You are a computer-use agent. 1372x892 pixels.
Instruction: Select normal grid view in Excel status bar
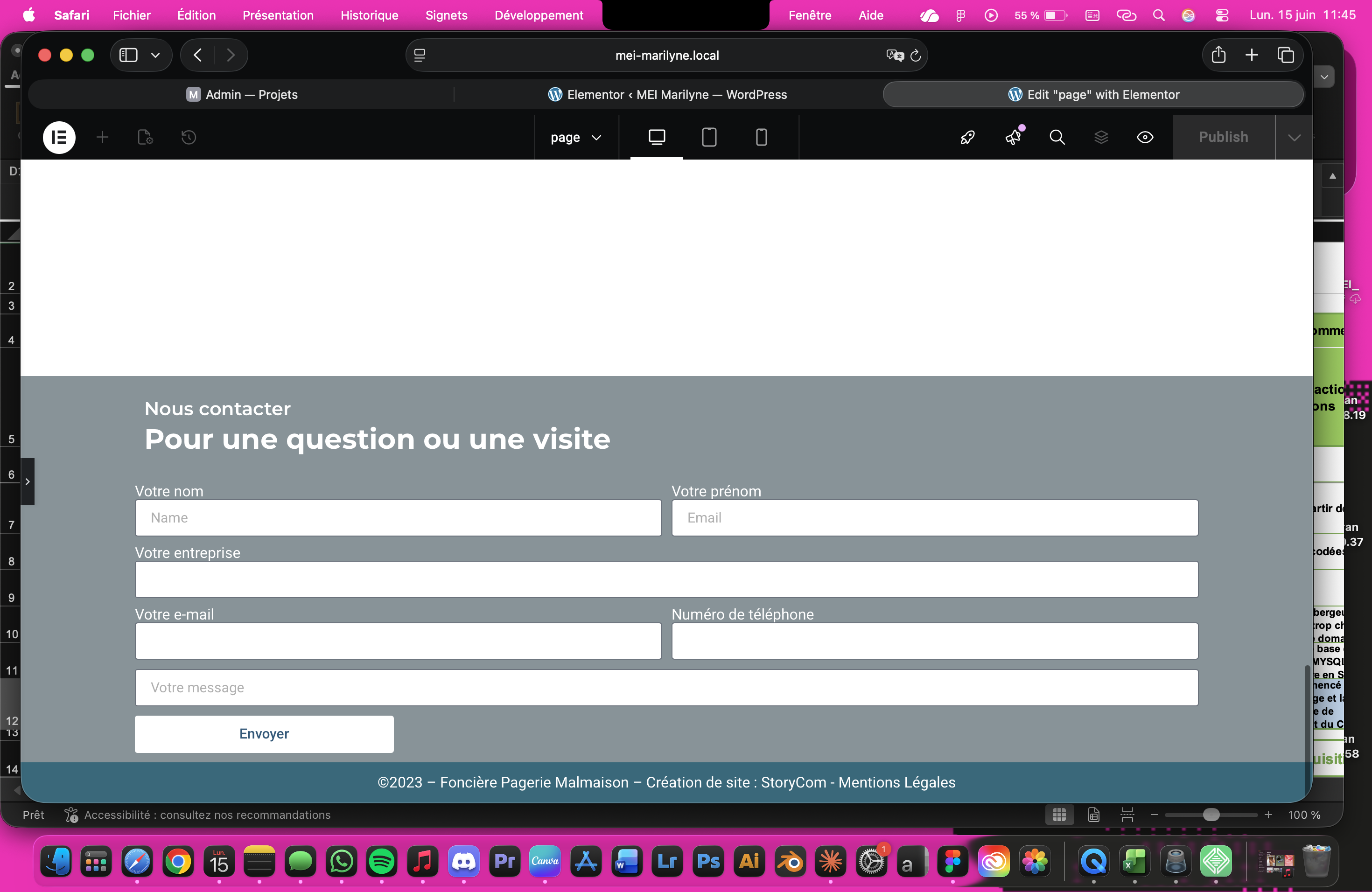(1059, 815)
